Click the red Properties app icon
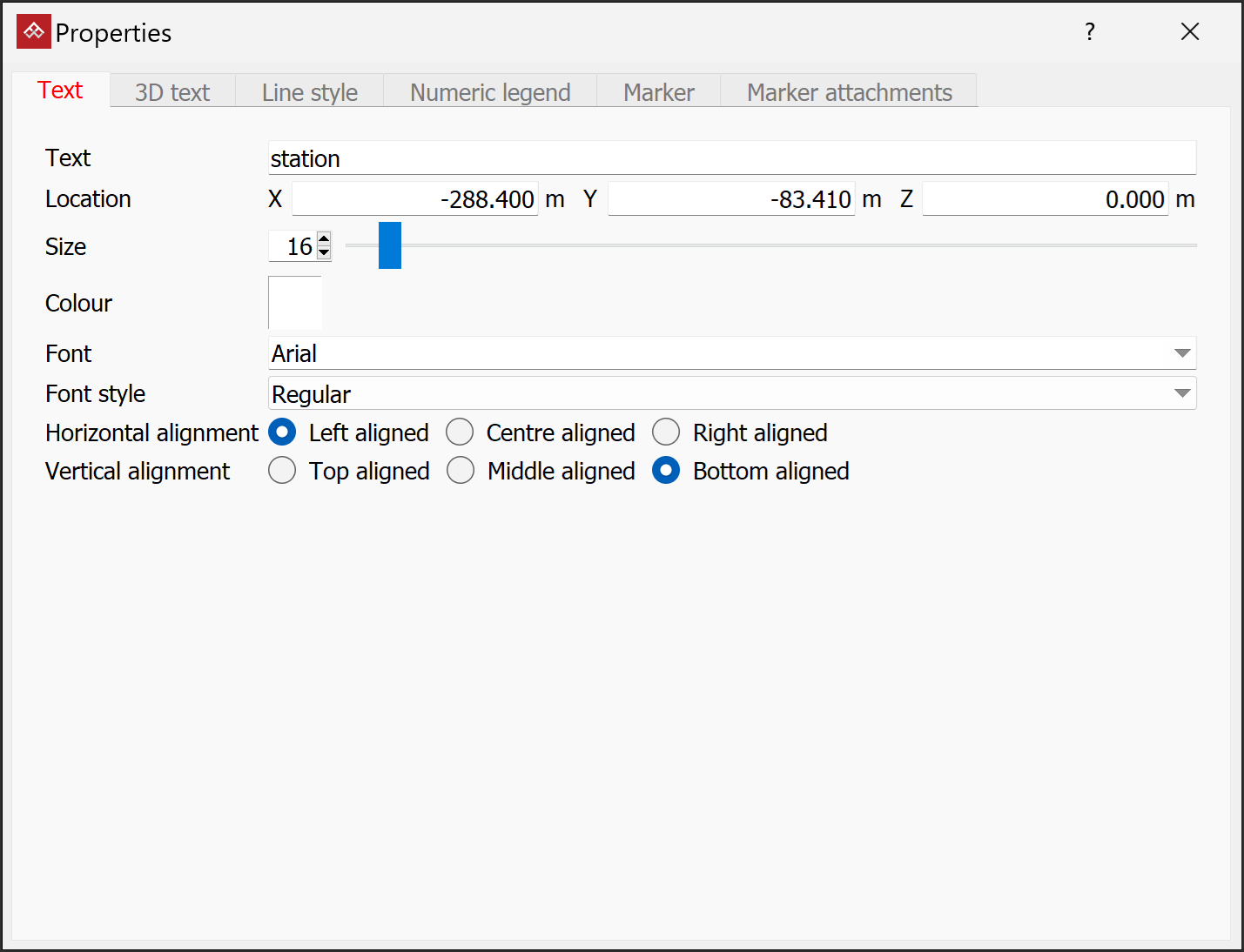The height and width of the screenshot is (952, 1244). pyautogui.click(x=34, y=32)
